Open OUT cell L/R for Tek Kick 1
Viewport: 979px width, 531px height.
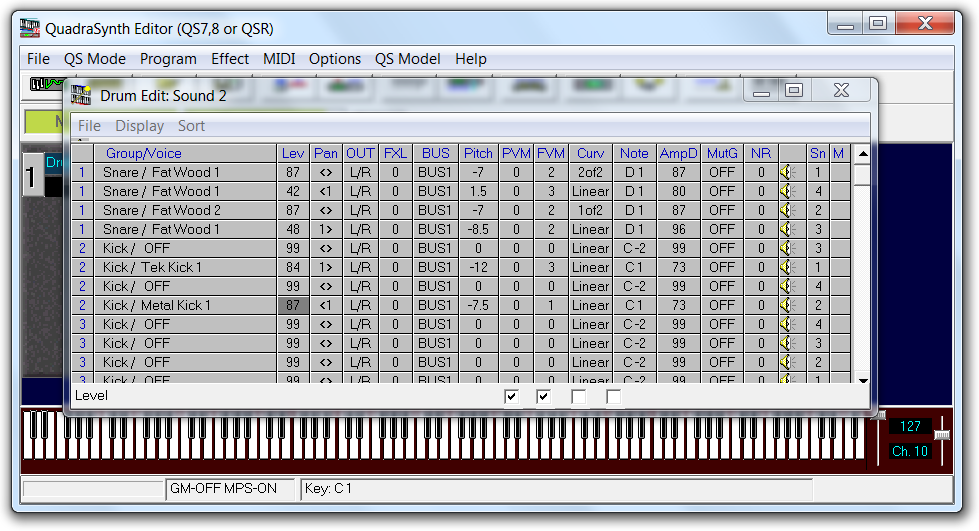360,268
